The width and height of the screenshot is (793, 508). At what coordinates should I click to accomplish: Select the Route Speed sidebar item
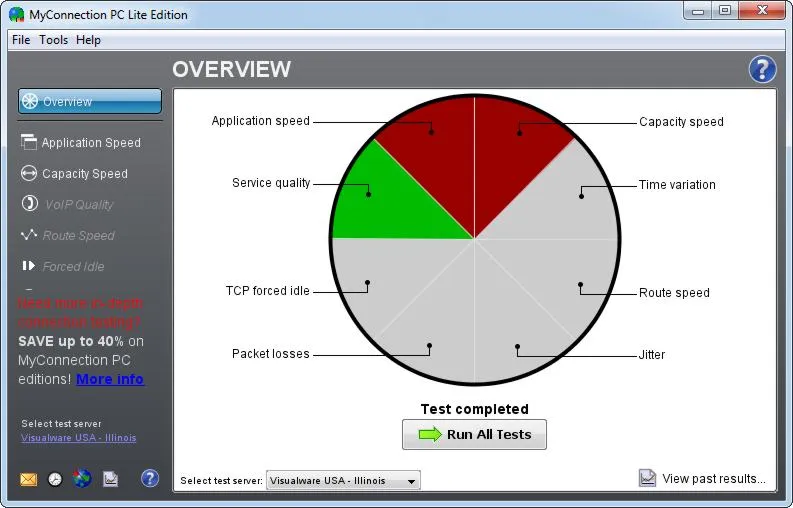(x=78, y=235)
